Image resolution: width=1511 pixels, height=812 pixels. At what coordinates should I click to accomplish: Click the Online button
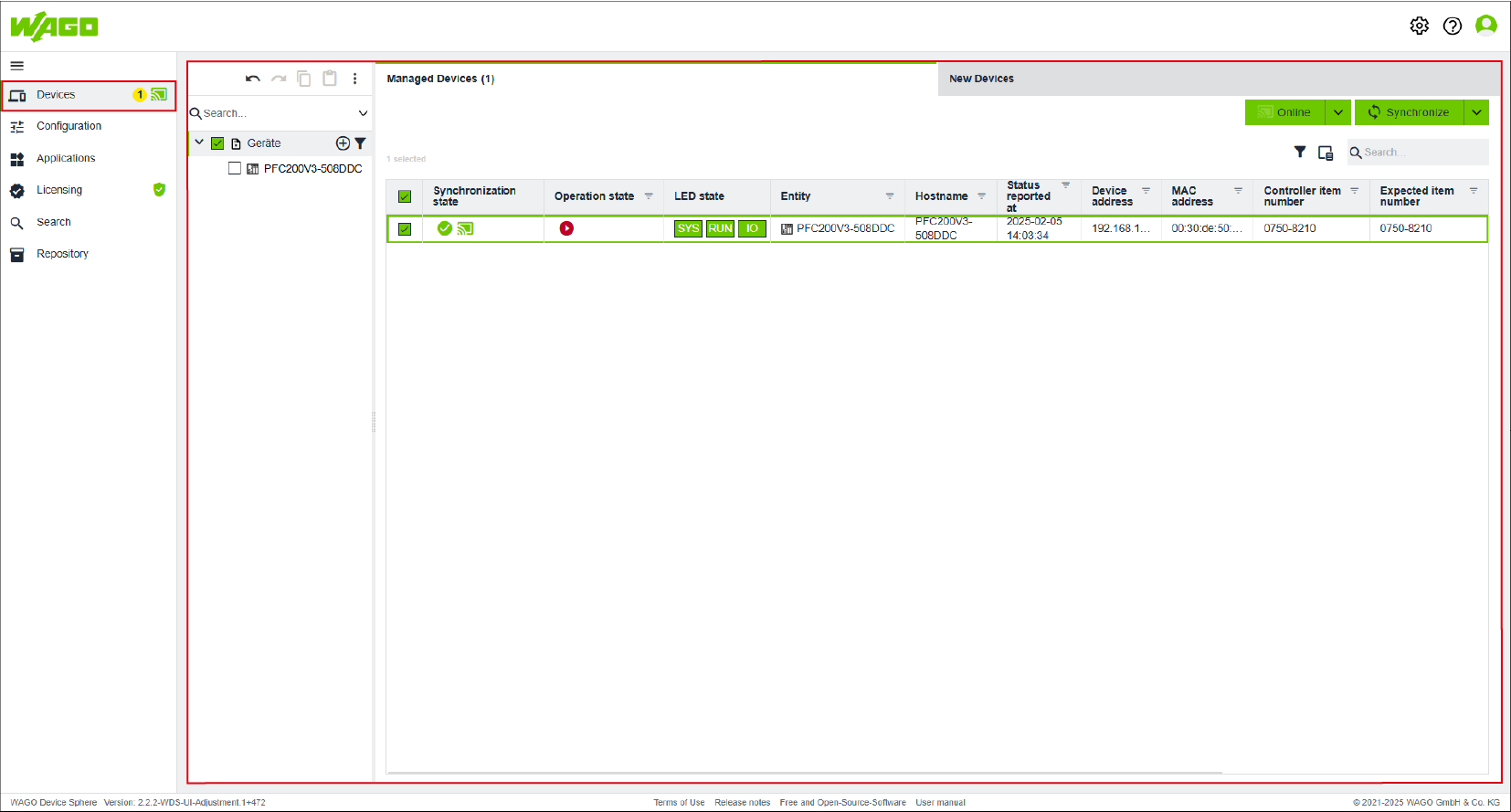coord(1284,112)
